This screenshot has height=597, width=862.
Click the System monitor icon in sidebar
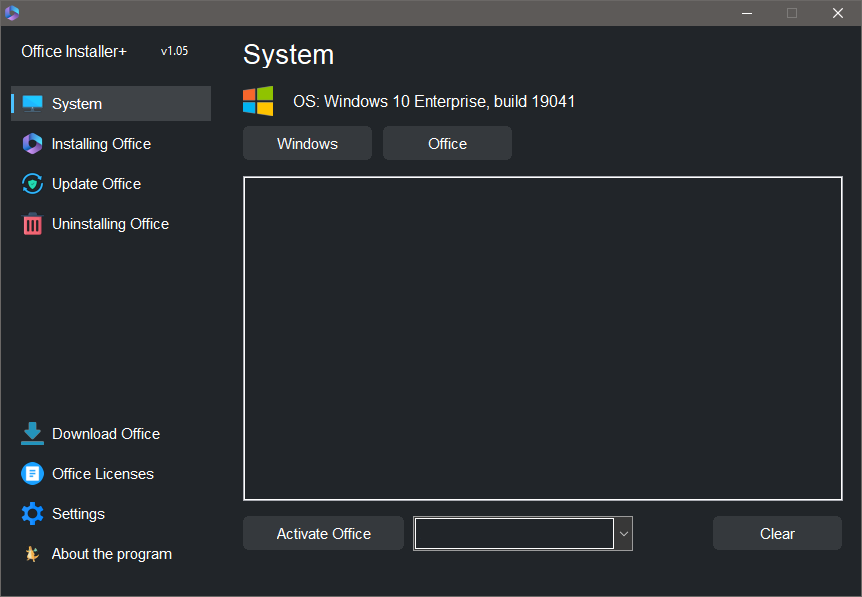tap(33, 104)
